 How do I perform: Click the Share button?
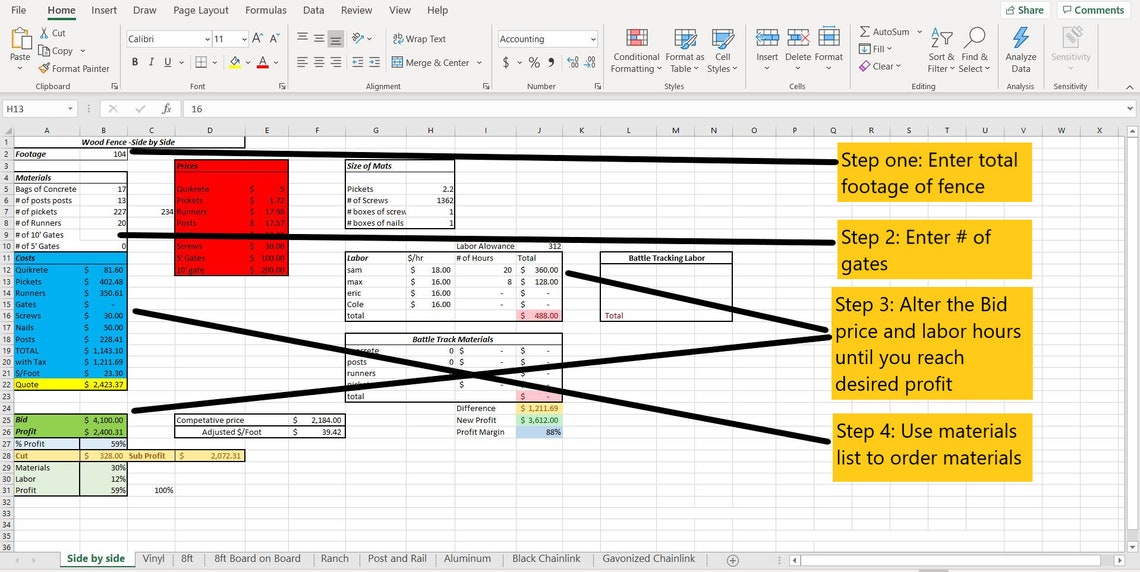pyautogui.click(x=1023, y=10)
